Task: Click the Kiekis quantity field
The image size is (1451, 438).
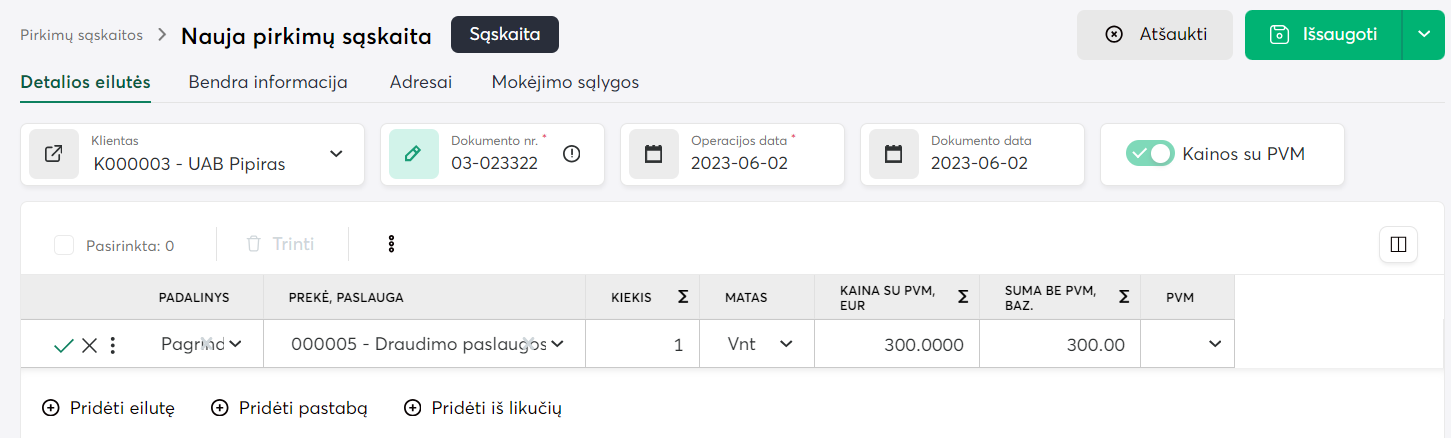Action: (x=640, y=345)
